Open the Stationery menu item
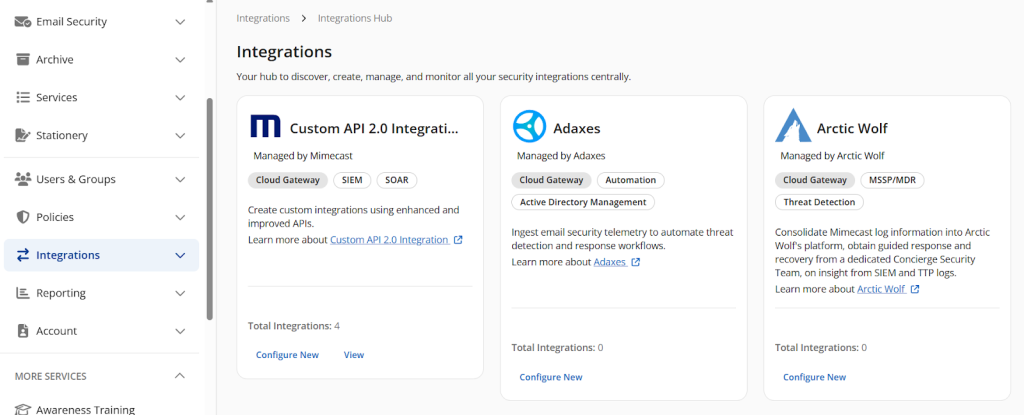This screenshot has width=1024, height=415. pyautogui.click(x=101, y=135)
